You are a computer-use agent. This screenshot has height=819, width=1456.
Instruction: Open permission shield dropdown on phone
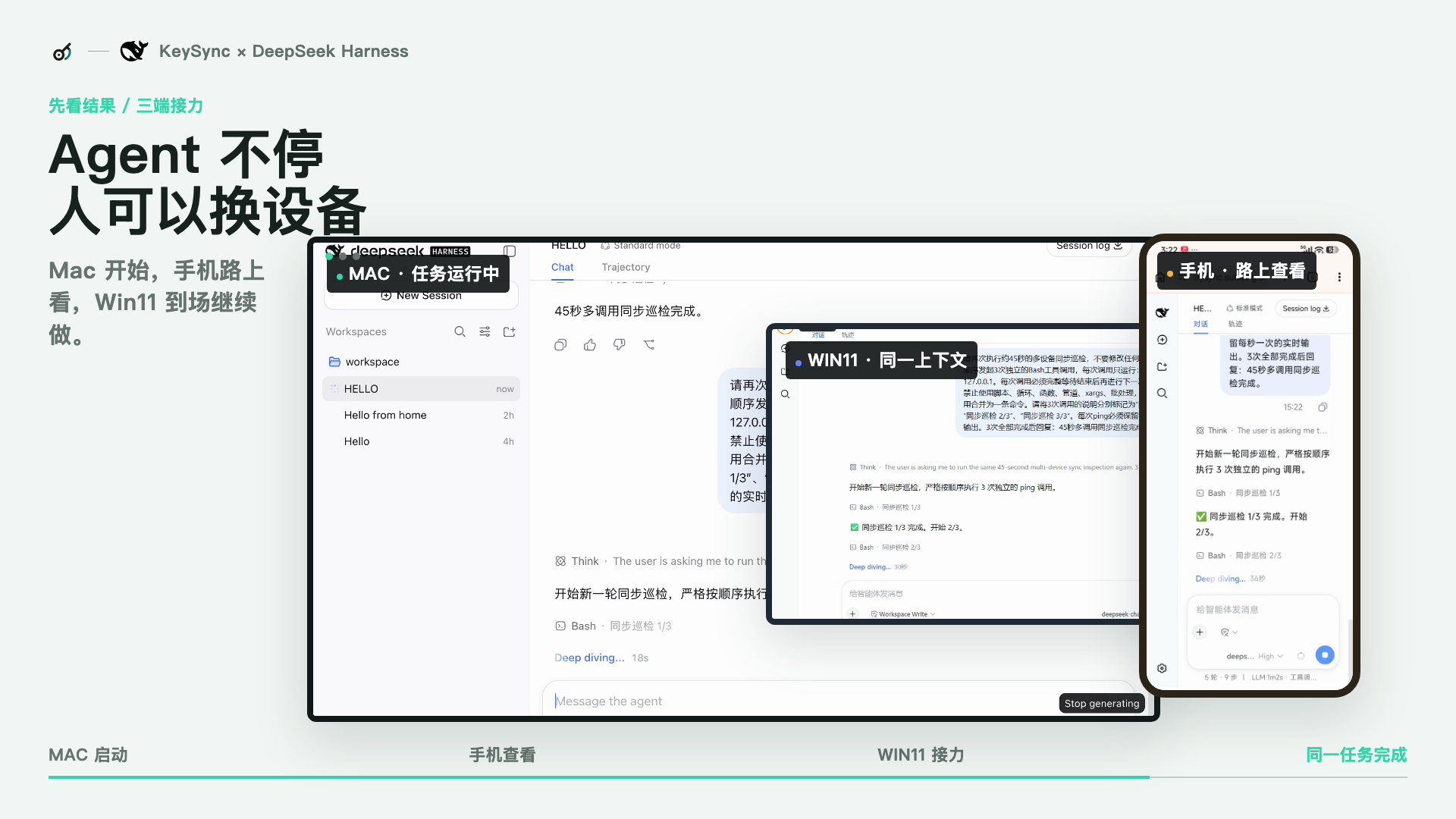[x=1228, y=632]
